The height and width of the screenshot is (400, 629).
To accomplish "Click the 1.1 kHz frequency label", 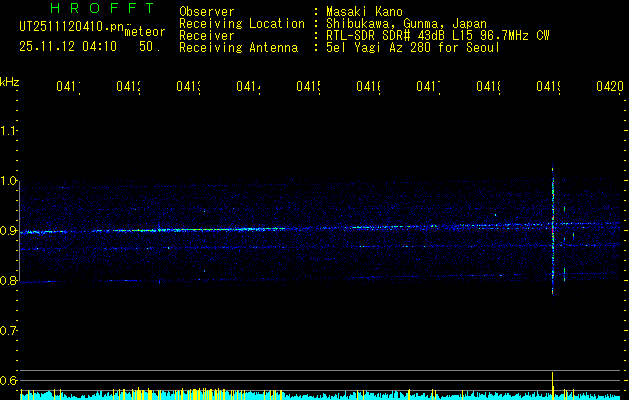I will pos(9,131).
